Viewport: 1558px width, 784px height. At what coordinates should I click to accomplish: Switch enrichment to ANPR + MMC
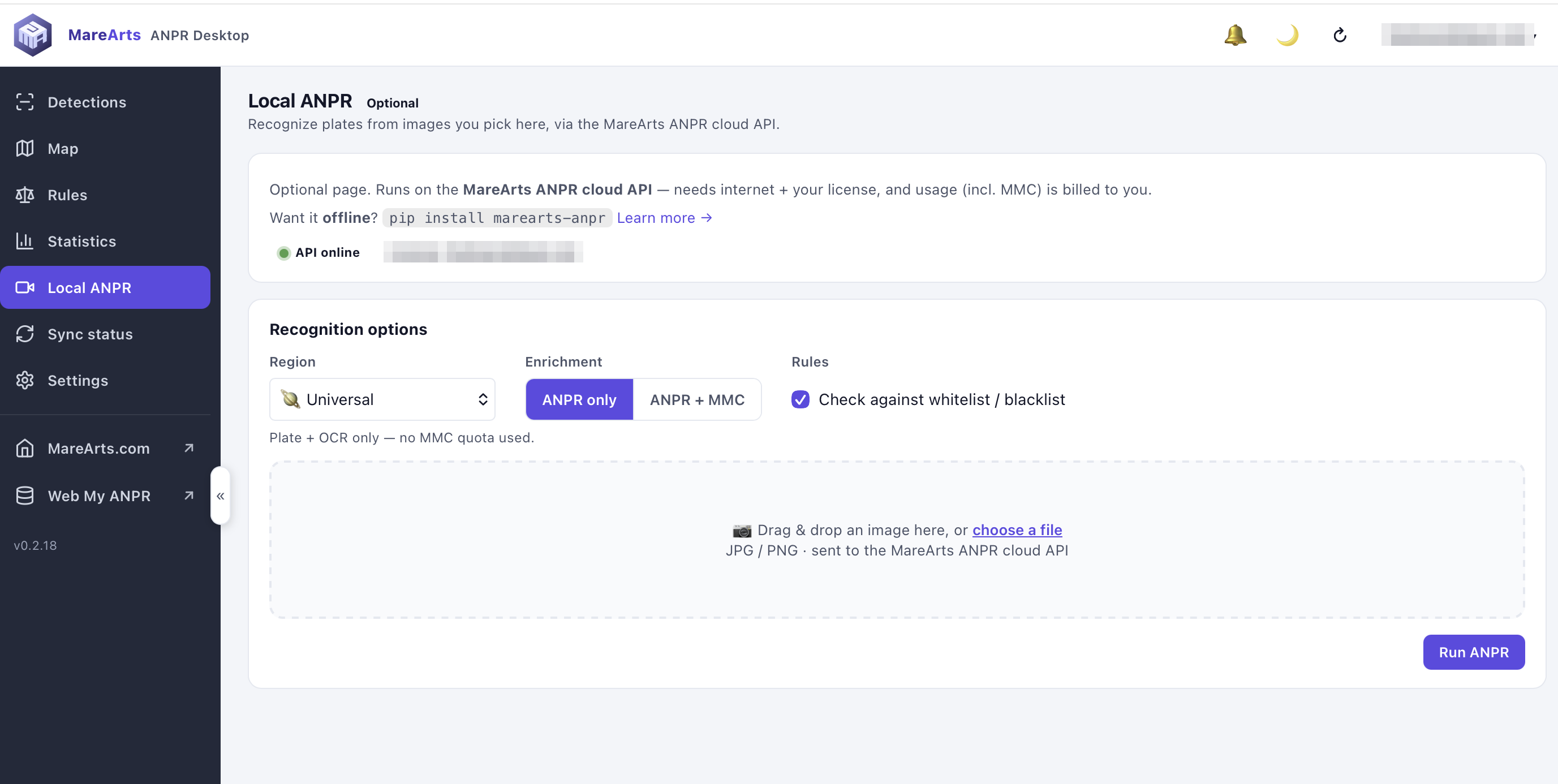(698, 399)
